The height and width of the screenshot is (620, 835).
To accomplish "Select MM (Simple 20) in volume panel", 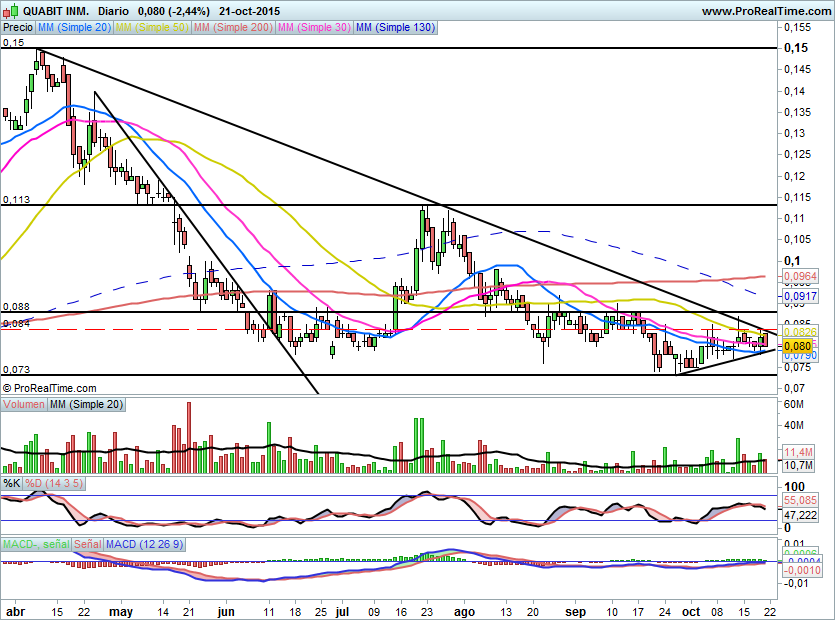I will click(88, 404).
